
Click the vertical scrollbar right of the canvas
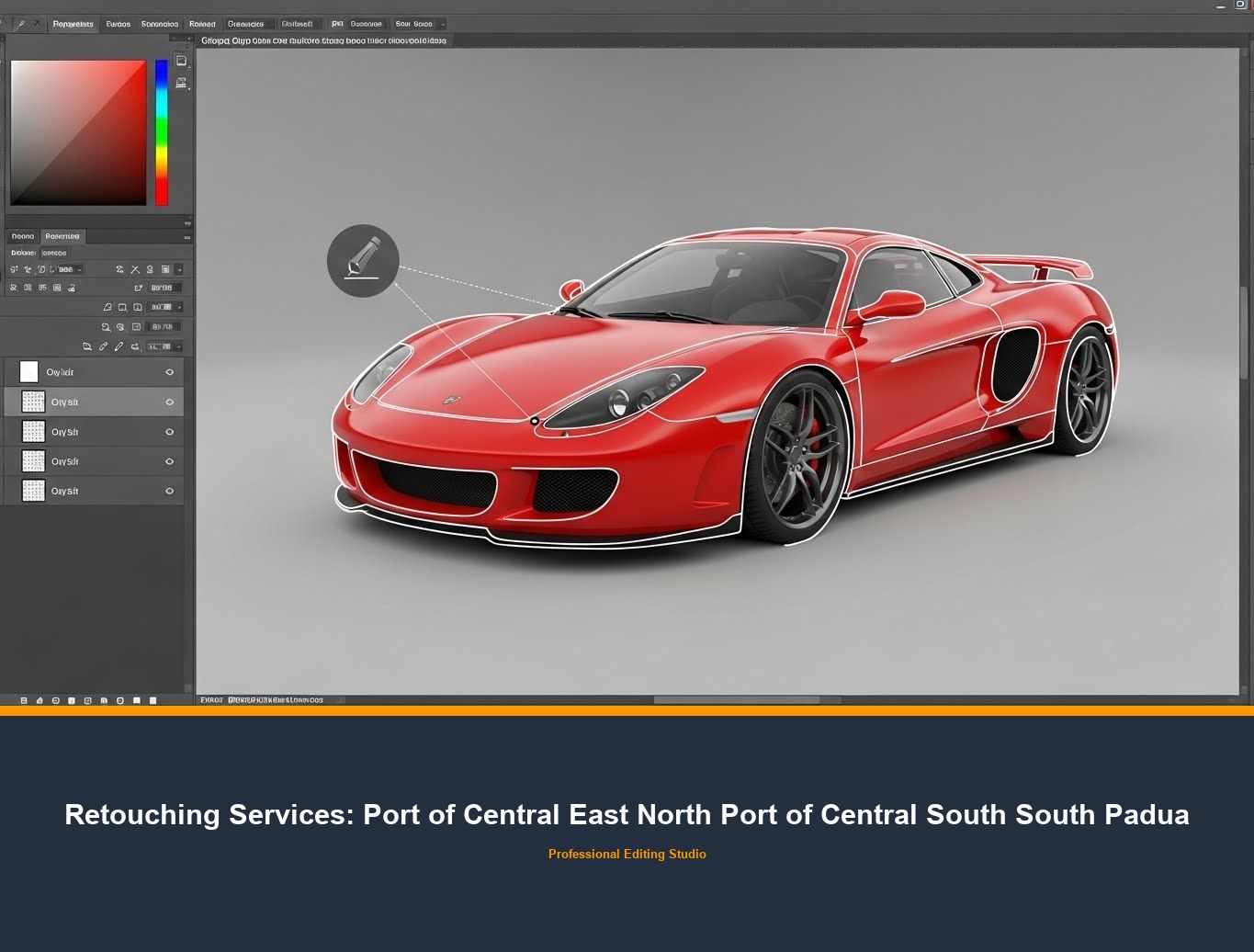click(x=1244, y=331)
